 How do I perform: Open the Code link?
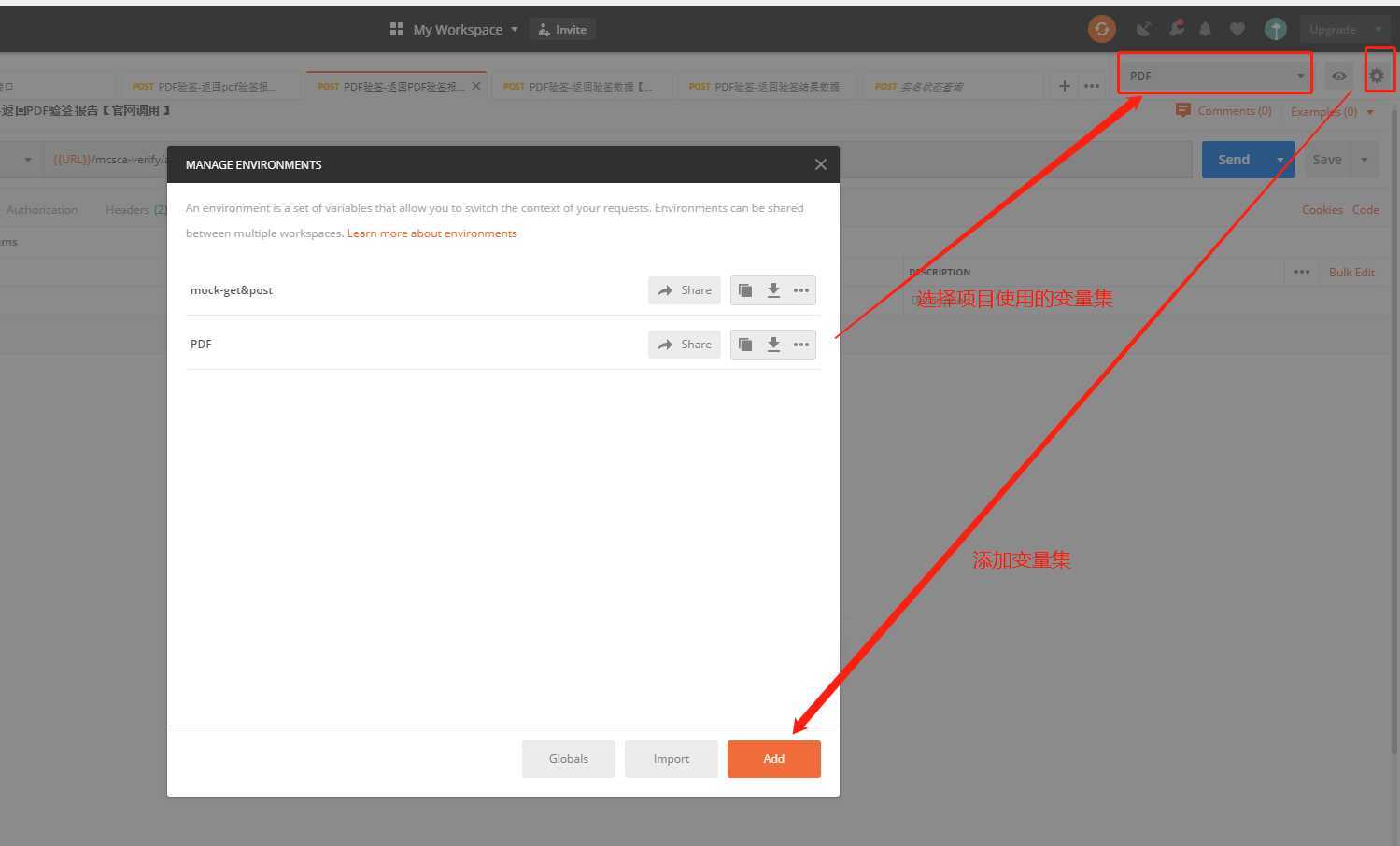click(1365, 209)
